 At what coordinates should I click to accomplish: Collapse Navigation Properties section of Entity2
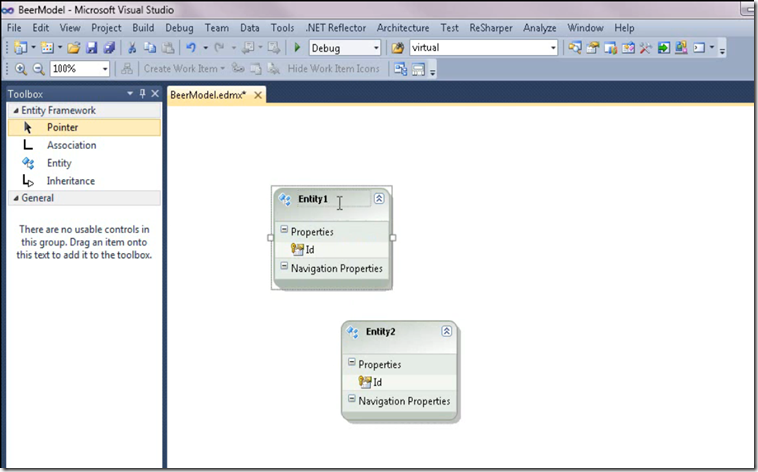pos(352,399)
